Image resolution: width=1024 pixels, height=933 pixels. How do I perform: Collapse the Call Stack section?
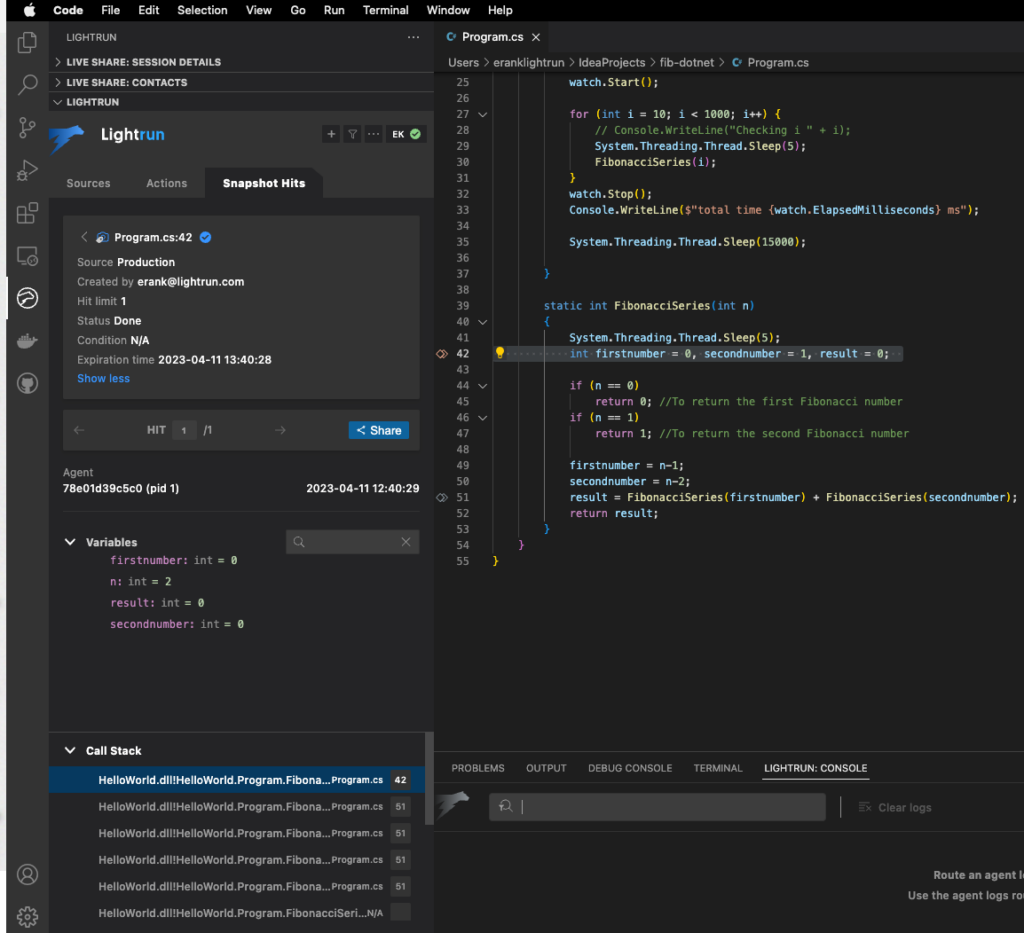click(x=70, y=750)
